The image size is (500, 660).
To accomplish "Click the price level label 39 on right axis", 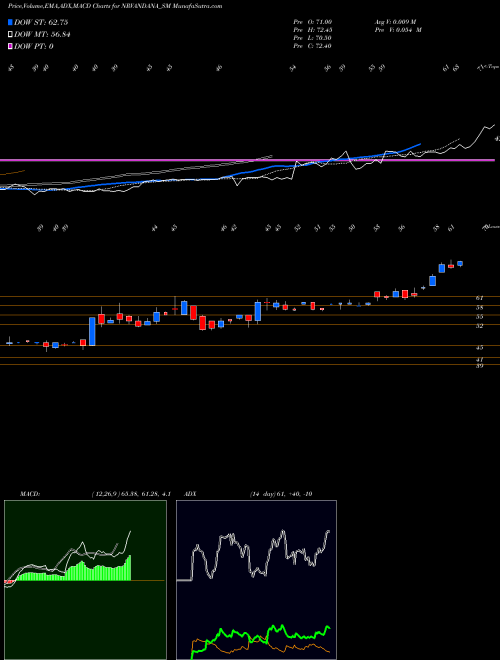I will point(479,366).
